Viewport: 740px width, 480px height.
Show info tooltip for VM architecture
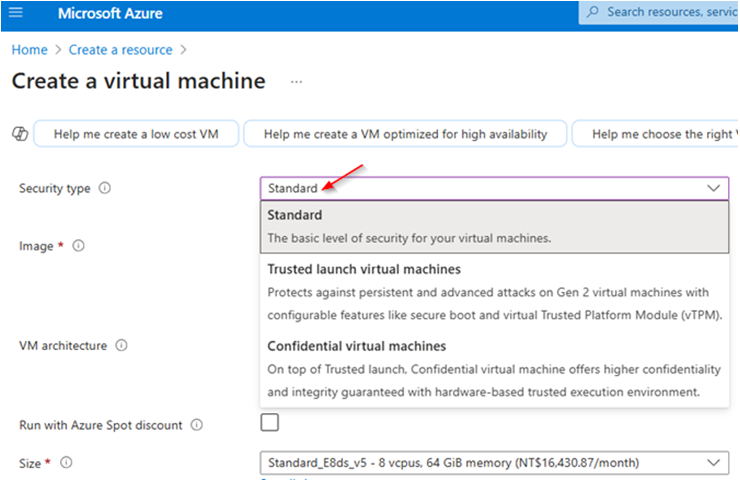point(121,345)
